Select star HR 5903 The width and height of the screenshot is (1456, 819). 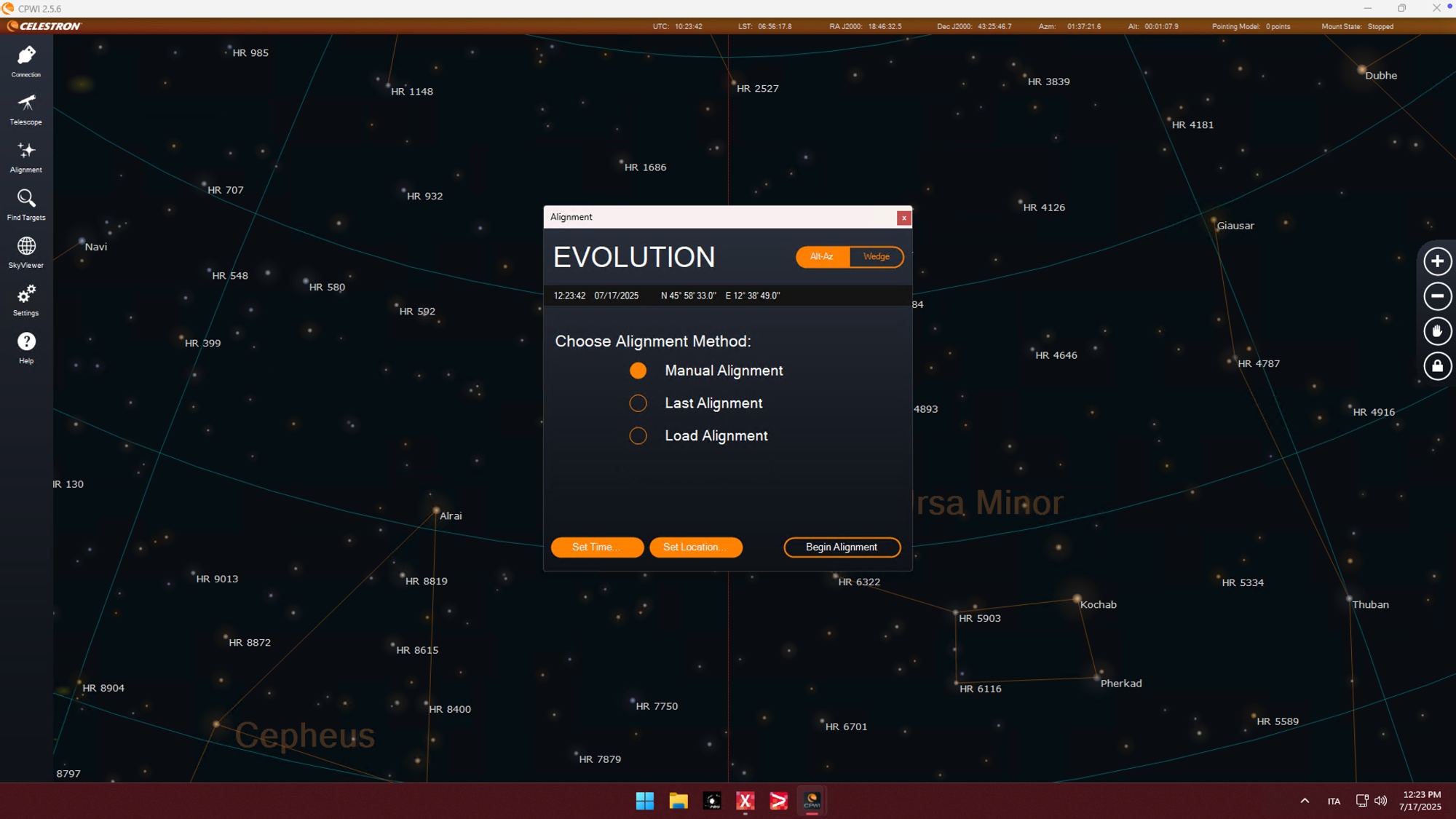coord(979,618)
